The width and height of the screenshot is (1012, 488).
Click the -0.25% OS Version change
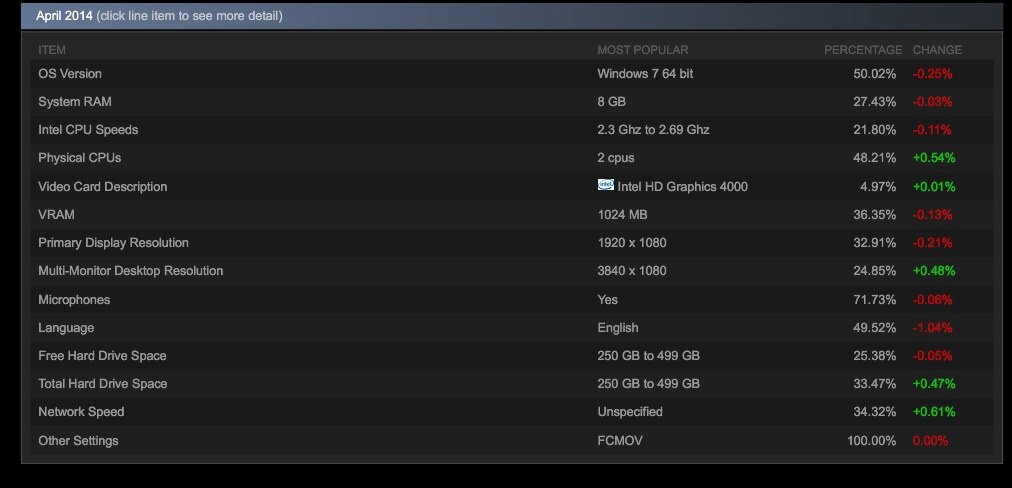pyautogui.click(x=933, y=74)
